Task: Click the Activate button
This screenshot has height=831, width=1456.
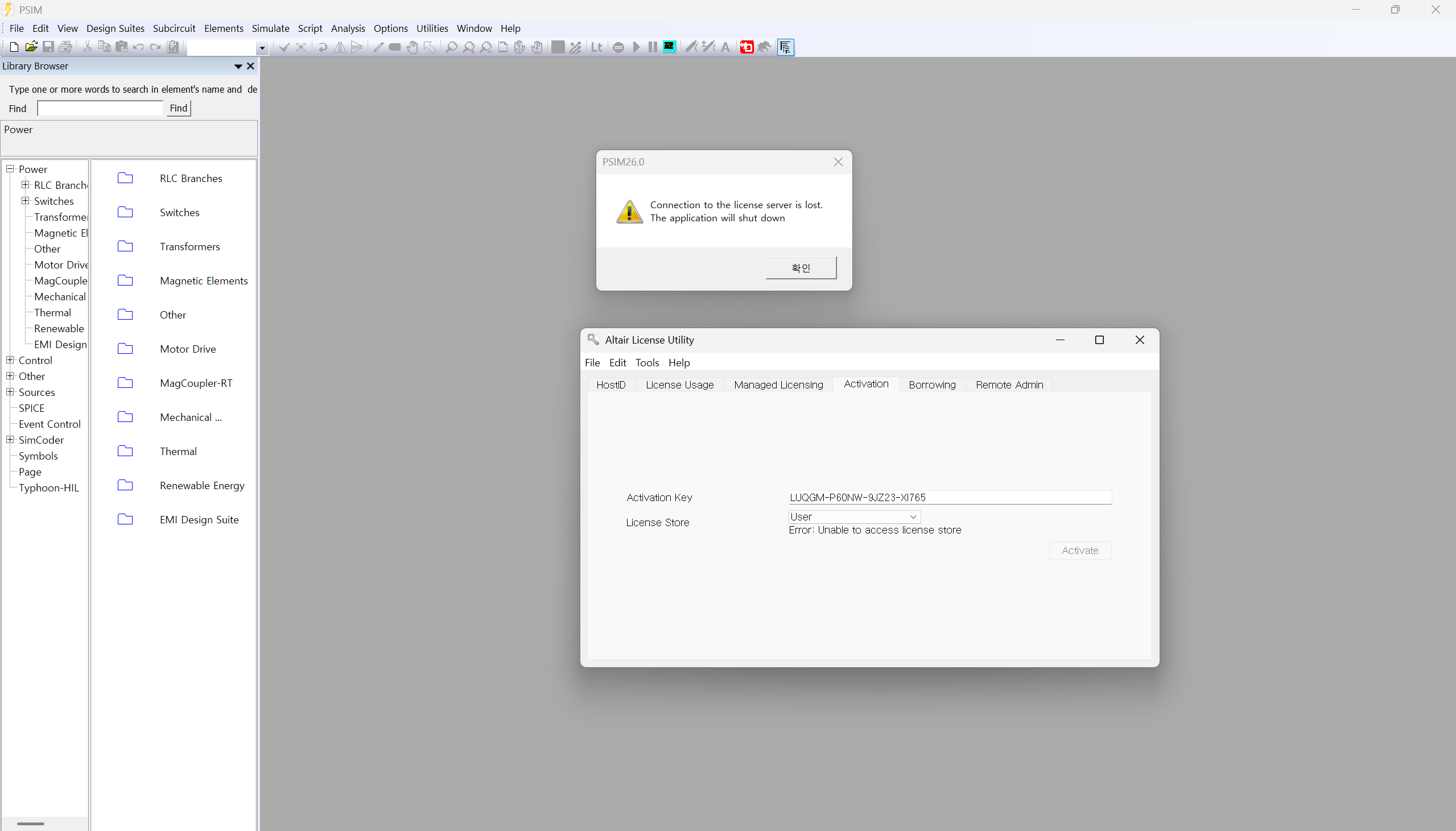Action: (x=1080, y=550)
